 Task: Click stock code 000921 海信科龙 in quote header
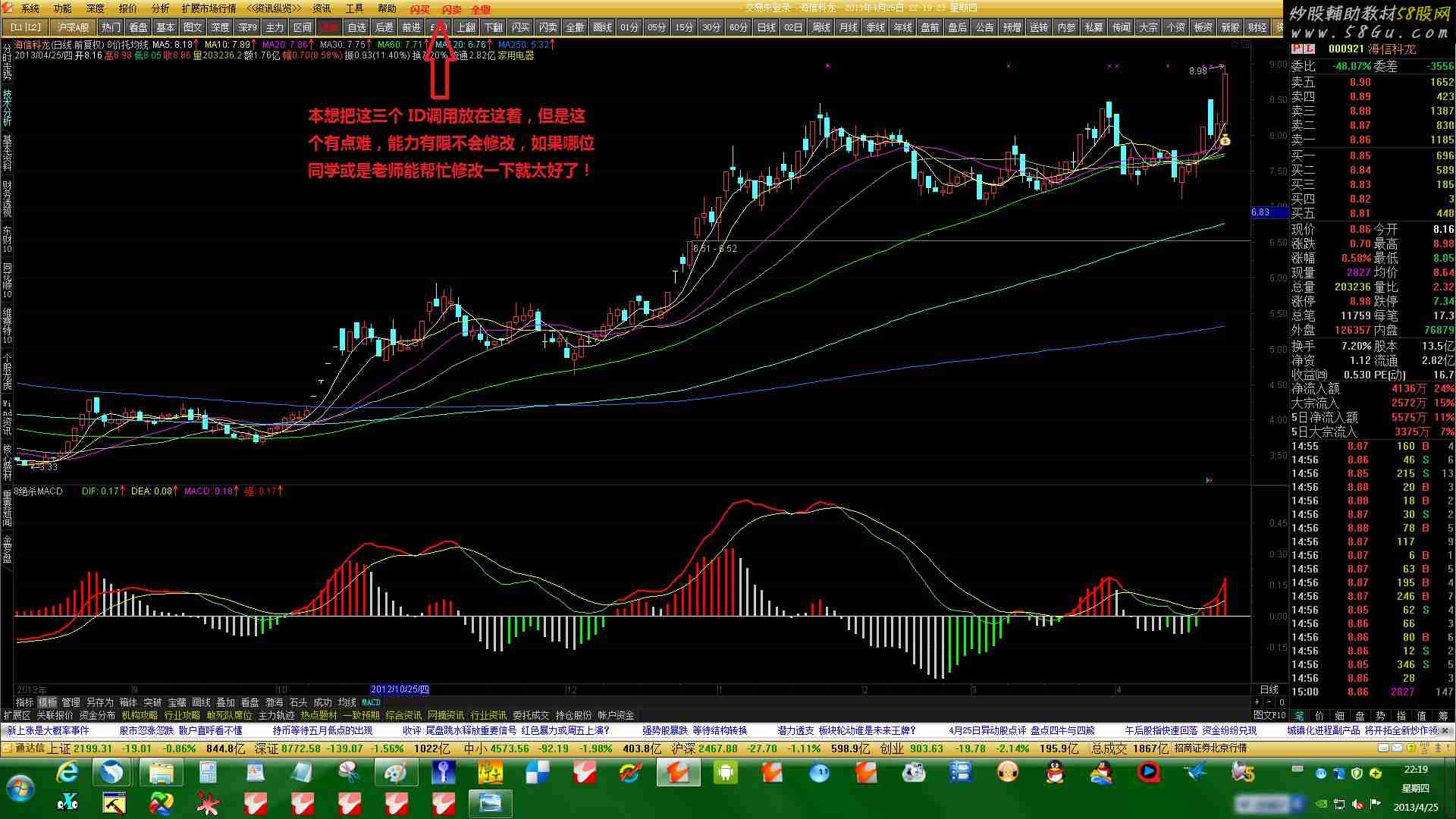point(1372,49)
